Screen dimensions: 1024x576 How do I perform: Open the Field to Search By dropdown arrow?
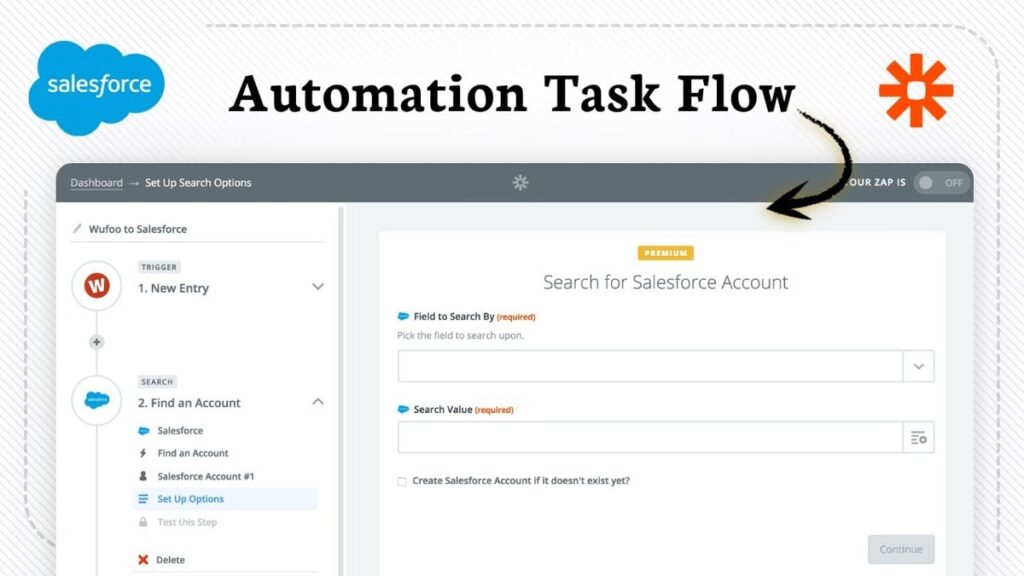click(918, 366)
